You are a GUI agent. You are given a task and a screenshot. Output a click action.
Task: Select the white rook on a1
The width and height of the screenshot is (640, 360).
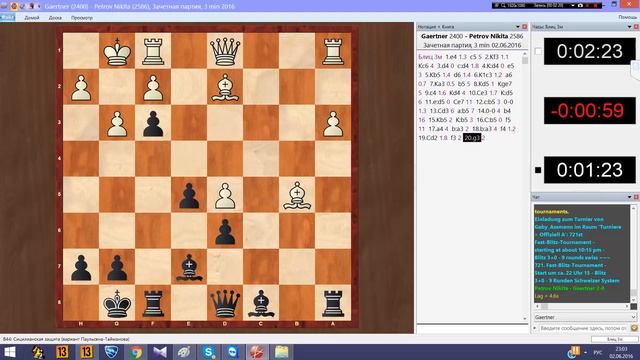(x=333, y=51)
